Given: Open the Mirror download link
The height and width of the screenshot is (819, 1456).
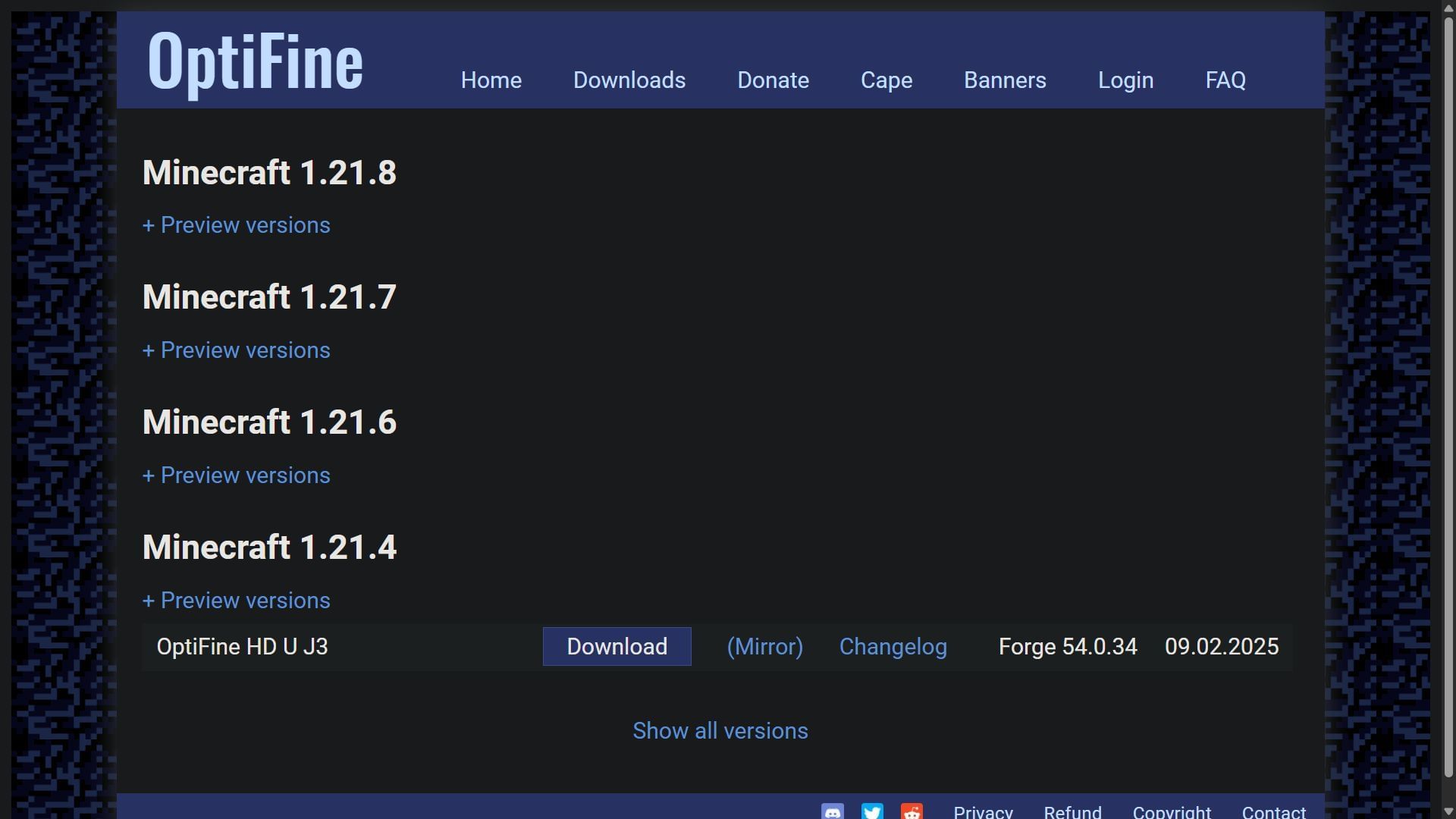Looking at the screenshot, I should pyautogui.click(x=764, y=647).
